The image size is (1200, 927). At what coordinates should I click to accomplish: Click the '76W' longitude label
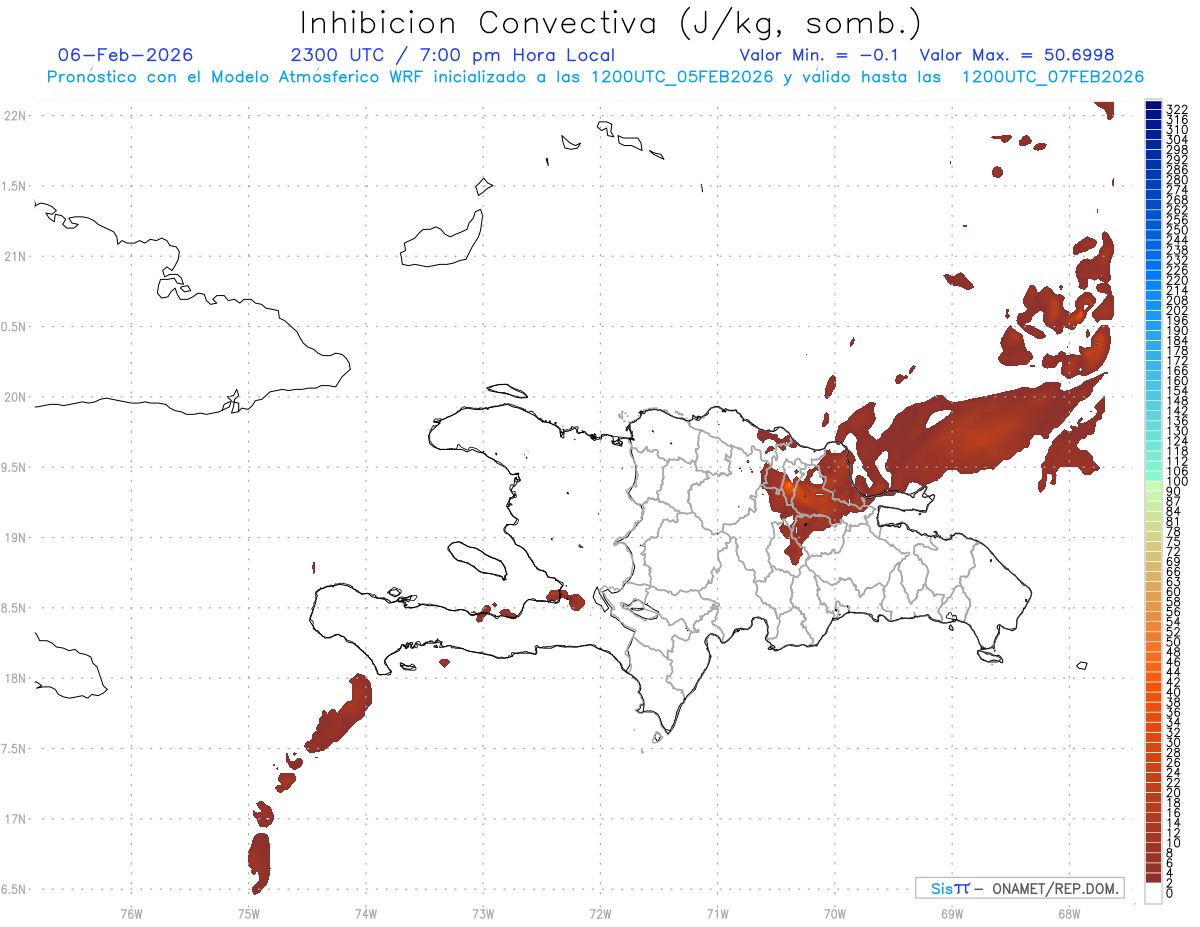pyautogui.click(x=131, y=913)
